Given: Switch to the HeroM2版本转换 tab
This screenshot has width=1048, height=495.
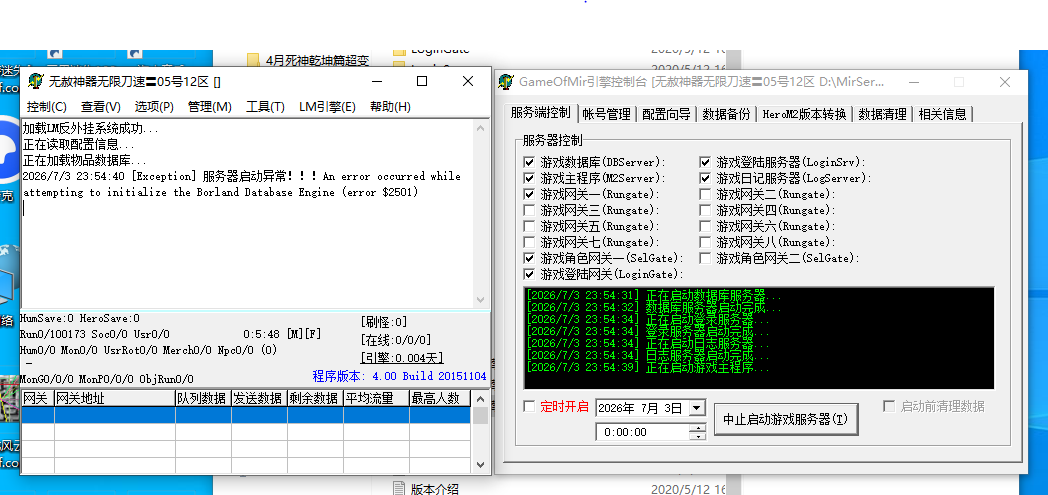Looking at the screenshot, I should click(x=805, y=114).
